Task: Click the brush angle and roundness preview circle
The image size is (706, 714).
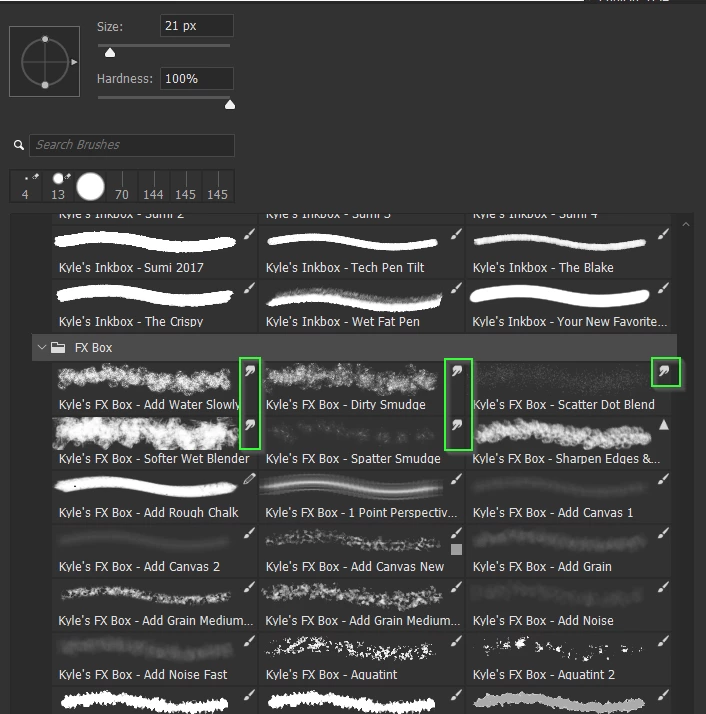Action: pyautogui.click(x=45, y=61)
